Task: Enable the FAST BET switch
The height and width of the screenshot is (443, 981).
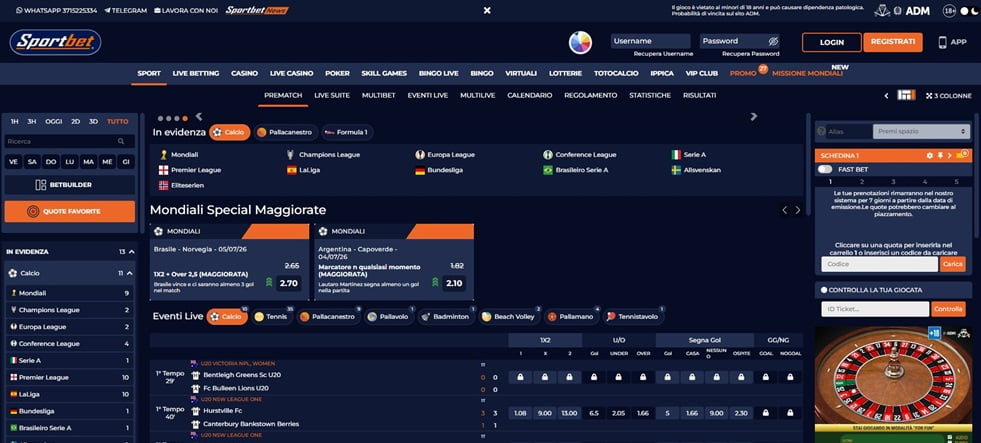Action: [825, 170]
